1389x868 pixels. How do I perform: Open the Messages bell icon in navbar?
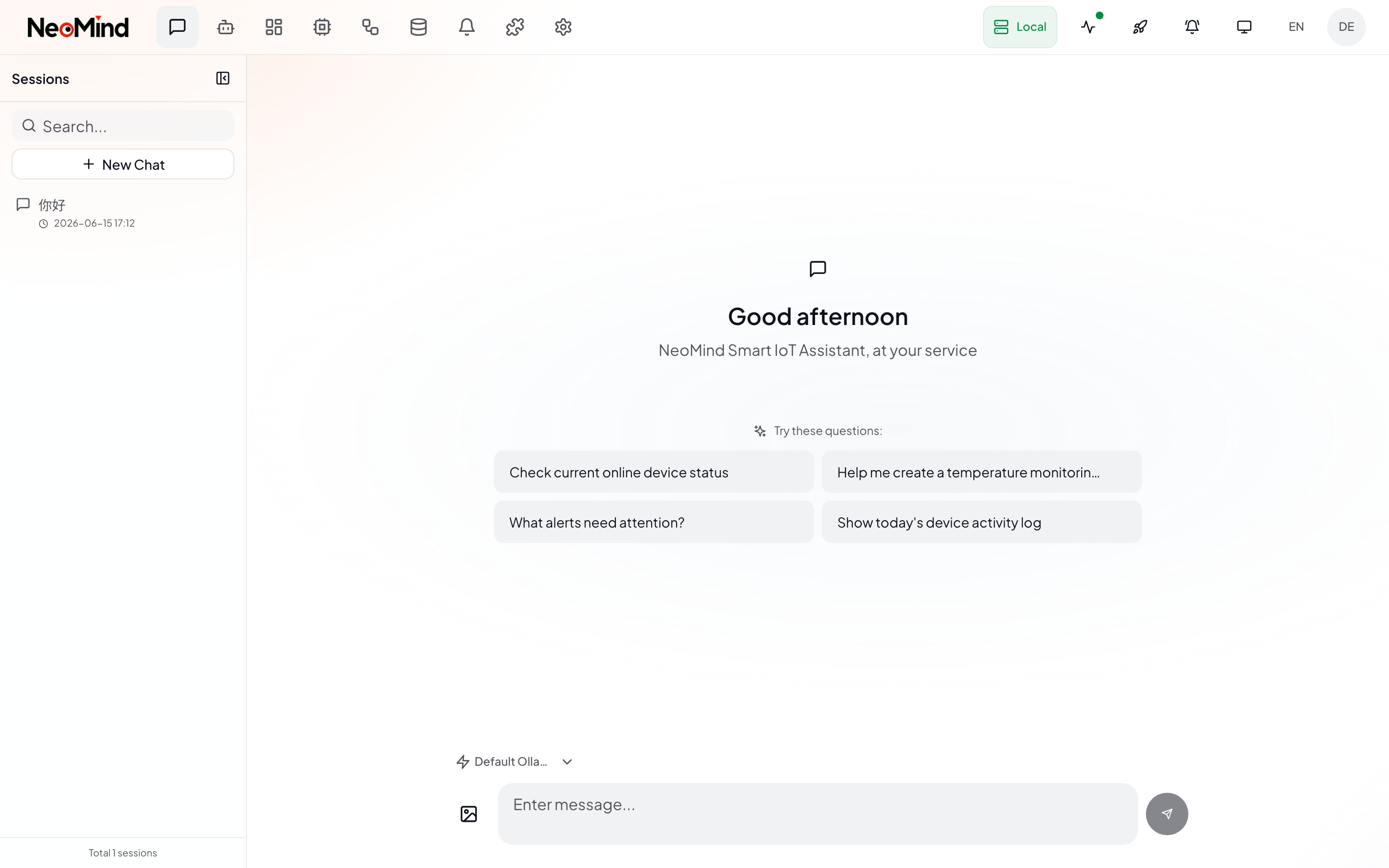coord(467,27)
